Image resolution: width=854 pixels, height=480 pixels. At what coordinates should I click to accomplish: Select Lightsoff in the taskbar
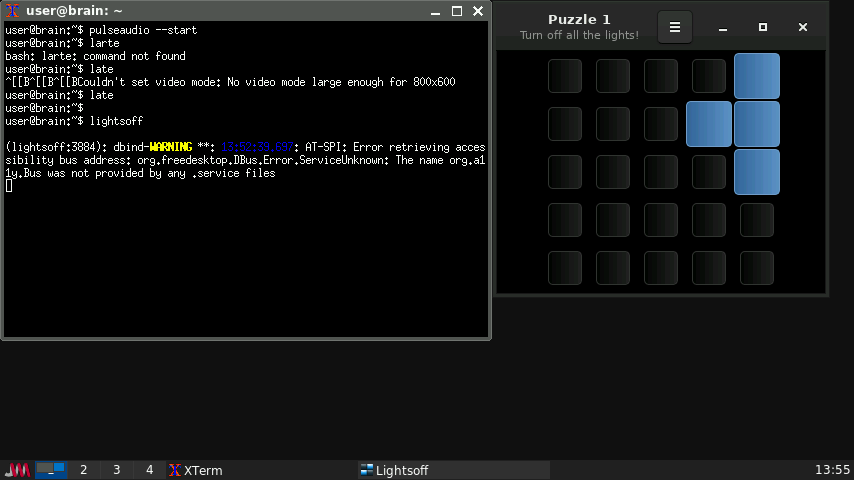pyautogui.click(x=395, y=470)
